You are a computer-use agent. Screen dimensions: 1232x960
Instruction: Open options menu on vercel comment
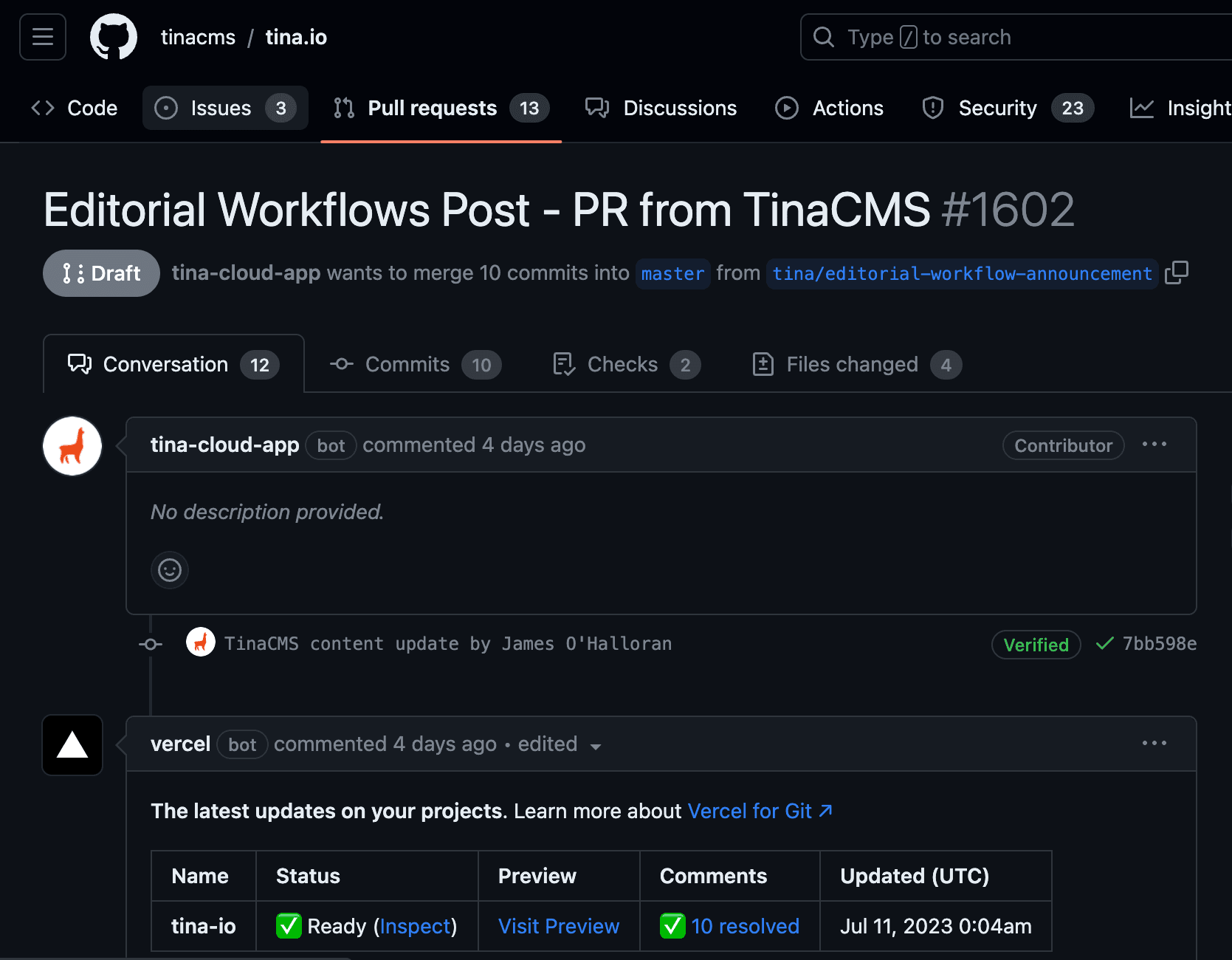tap(1154, 744)
